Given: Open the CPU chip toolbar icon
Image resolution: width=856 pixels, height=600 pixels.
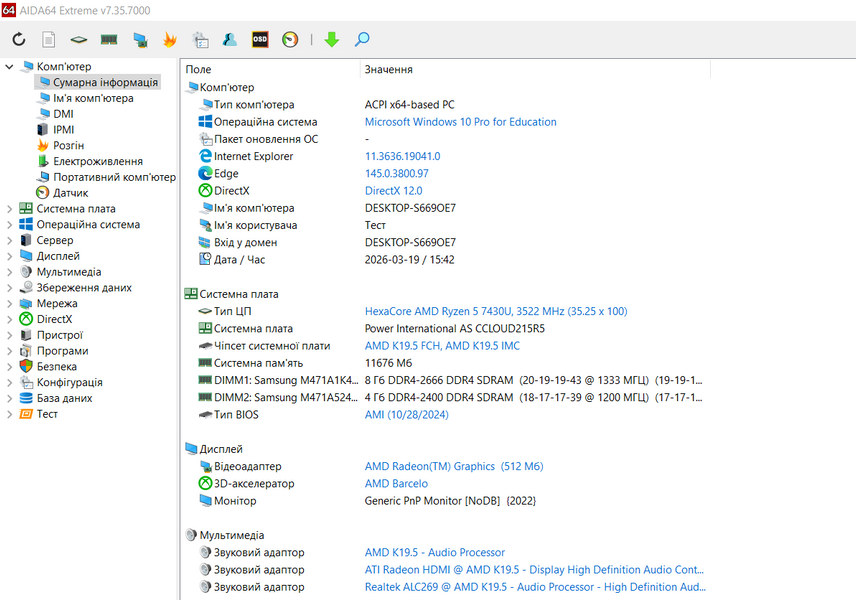Looking at the screenshot, I should point(79,39).
